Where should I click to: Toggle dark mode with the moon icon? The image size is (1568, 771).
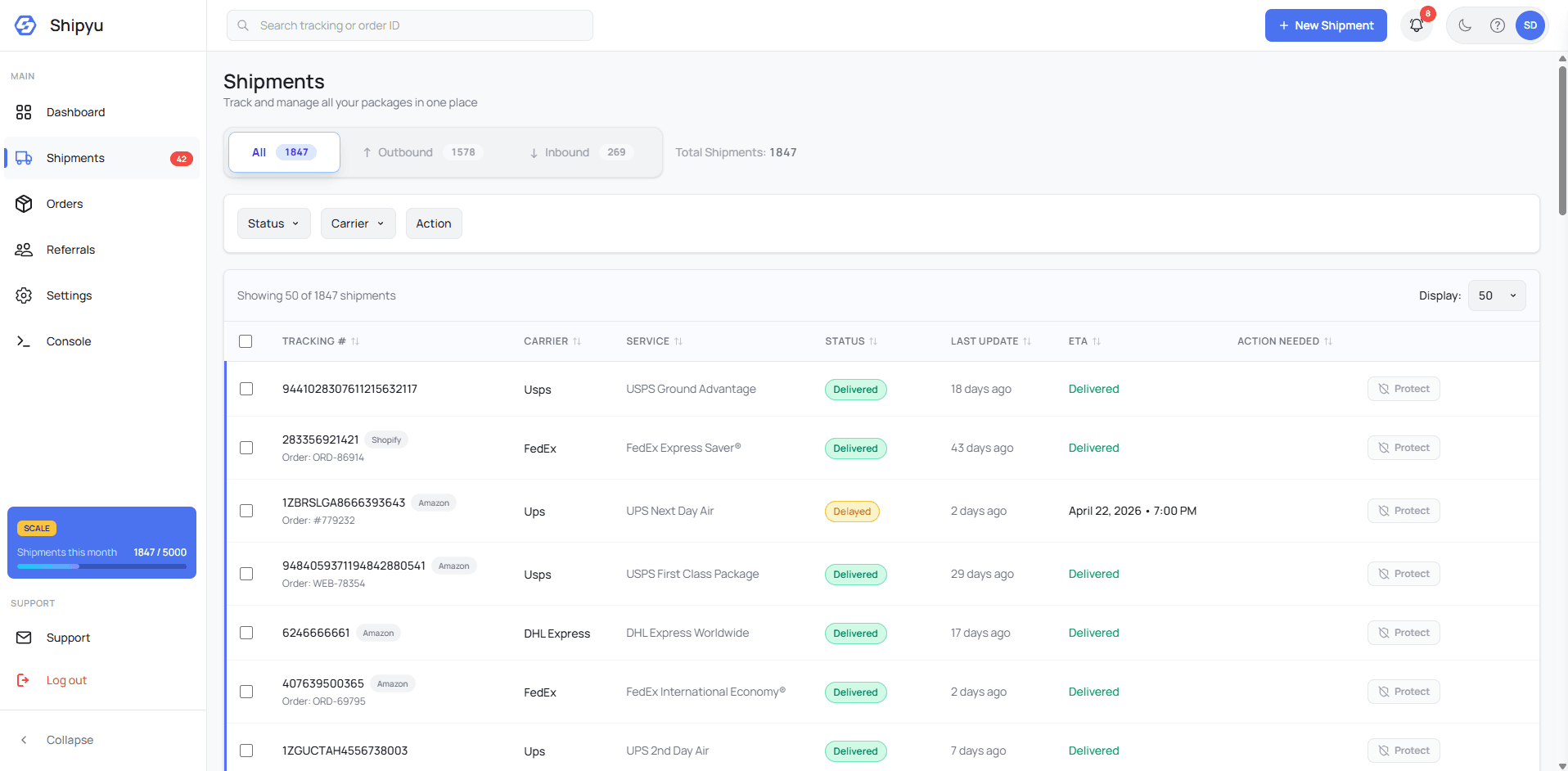click(1464, 25)
